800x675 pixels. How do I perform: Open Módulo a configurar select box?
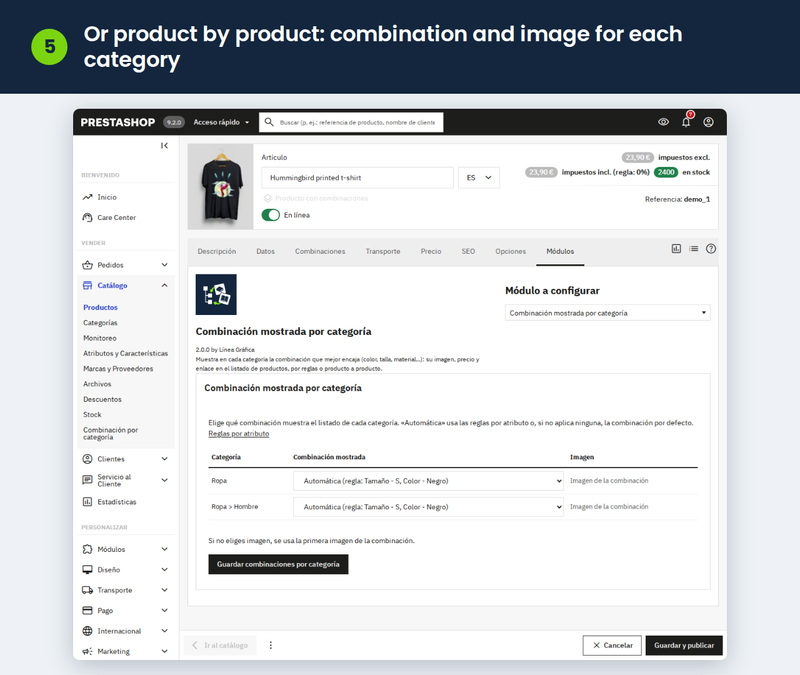[607, 313]
